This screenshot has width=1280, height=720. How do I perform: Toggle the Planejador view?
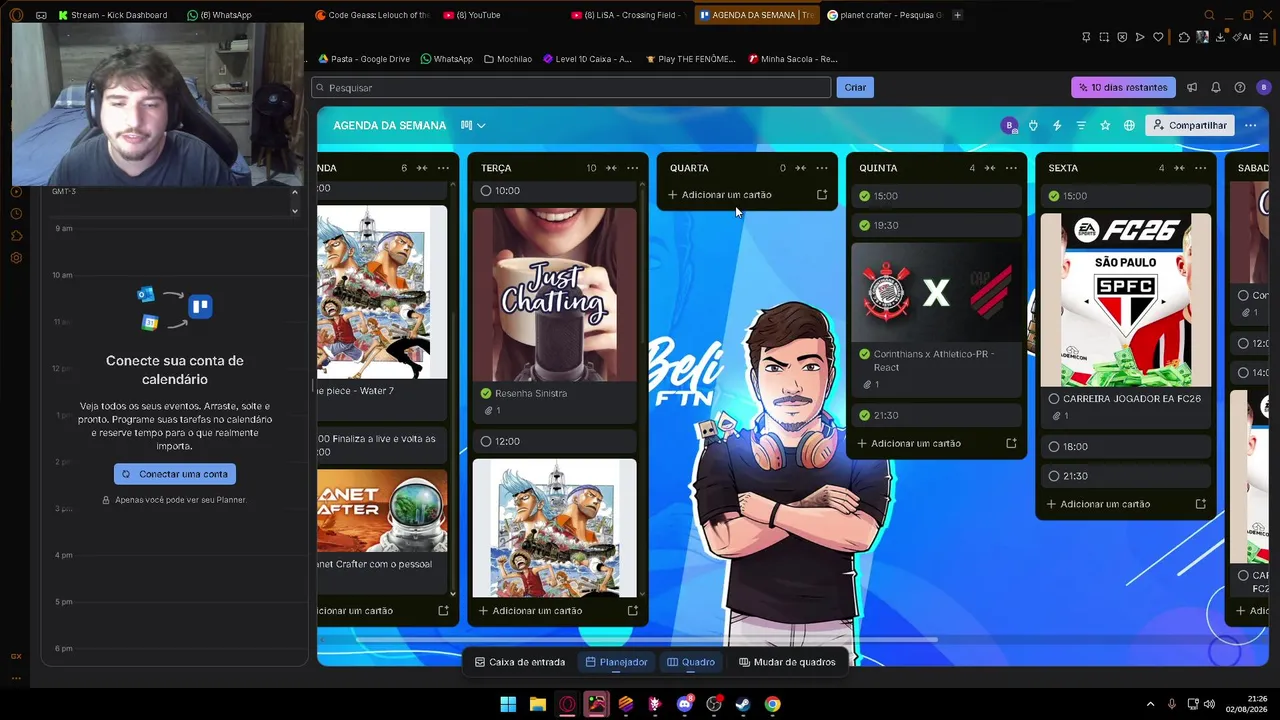point(617,662)
